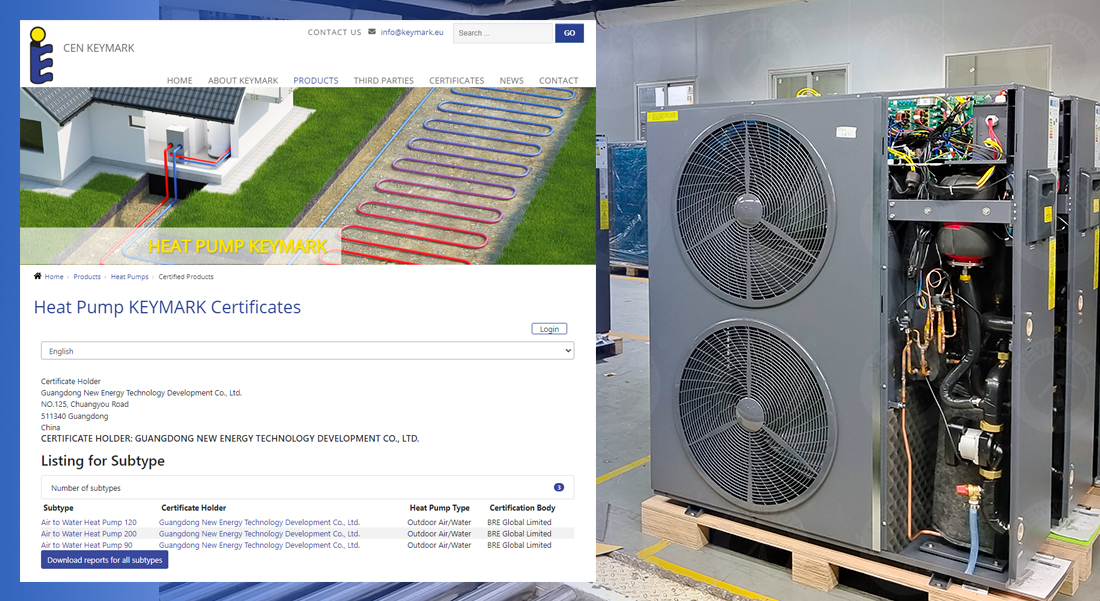Screen dimensions: 1100x601
Task: Open the NEWS menu item
Action: click(511, 81)
